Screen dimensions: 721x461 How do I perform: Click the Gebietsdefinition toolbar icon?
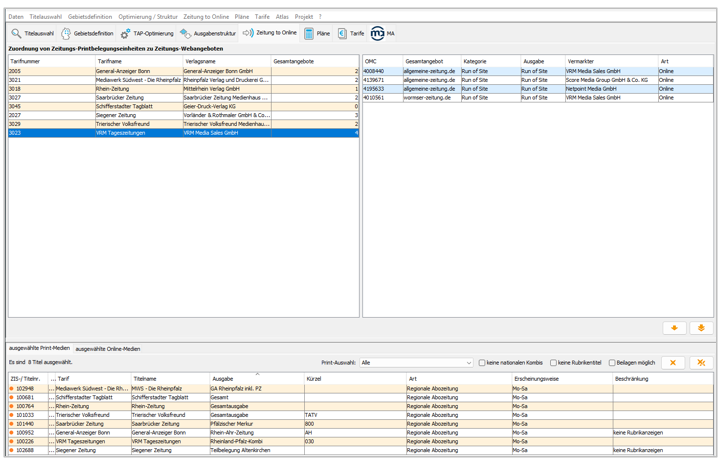coord(67,34)
